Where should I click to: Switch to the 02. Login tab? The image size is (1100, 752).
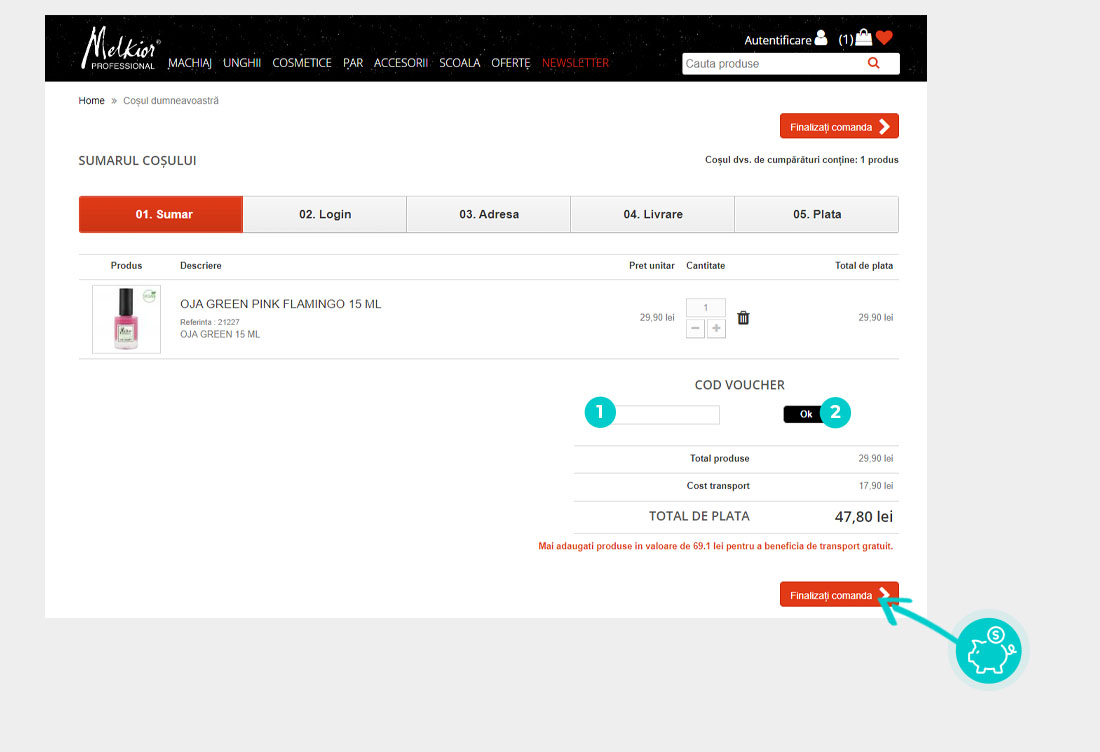(325, 214)
